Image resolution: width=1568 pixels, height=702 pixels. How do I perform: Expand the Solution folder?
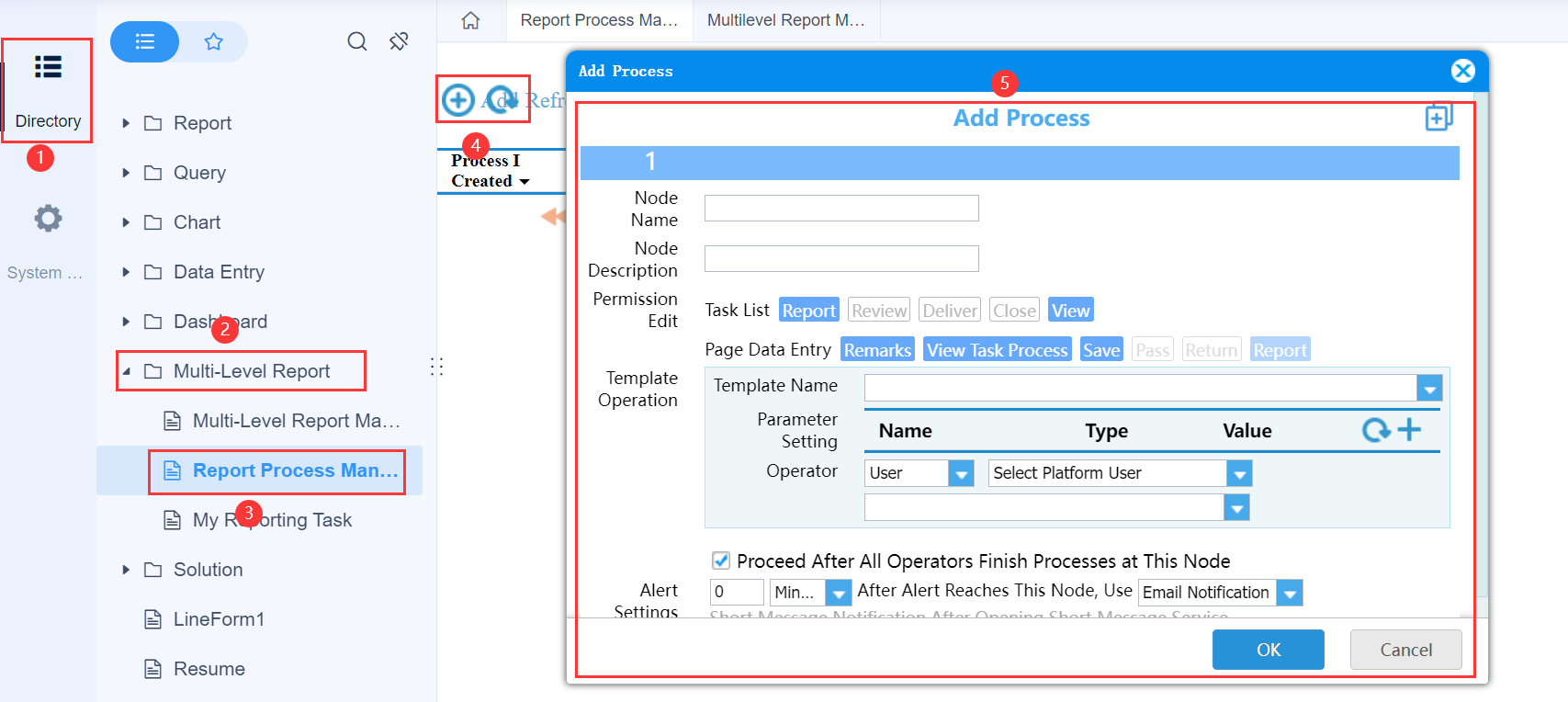pos(126,570)
